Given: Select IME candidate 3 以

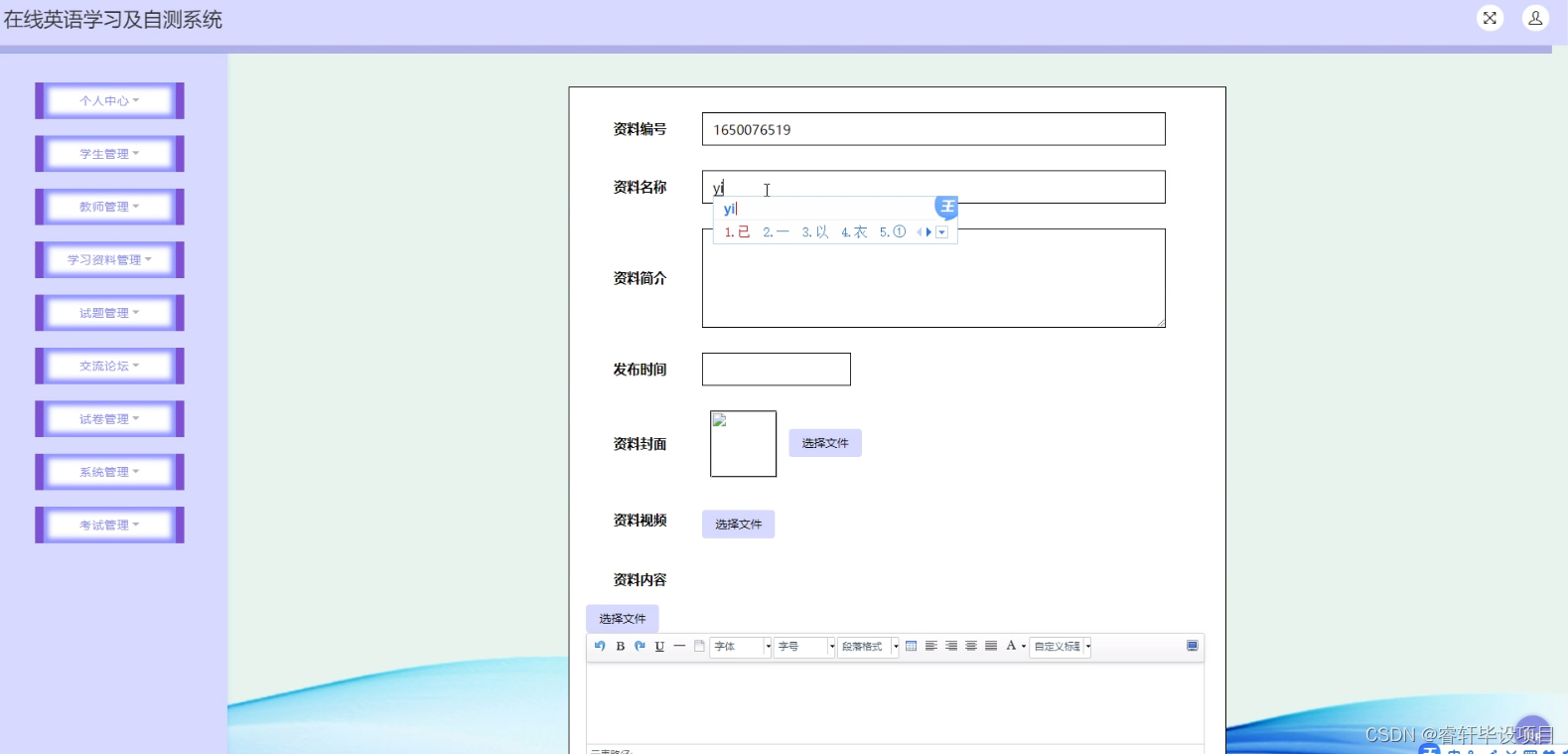Looking at the screenshot, I should pos(815,232).
